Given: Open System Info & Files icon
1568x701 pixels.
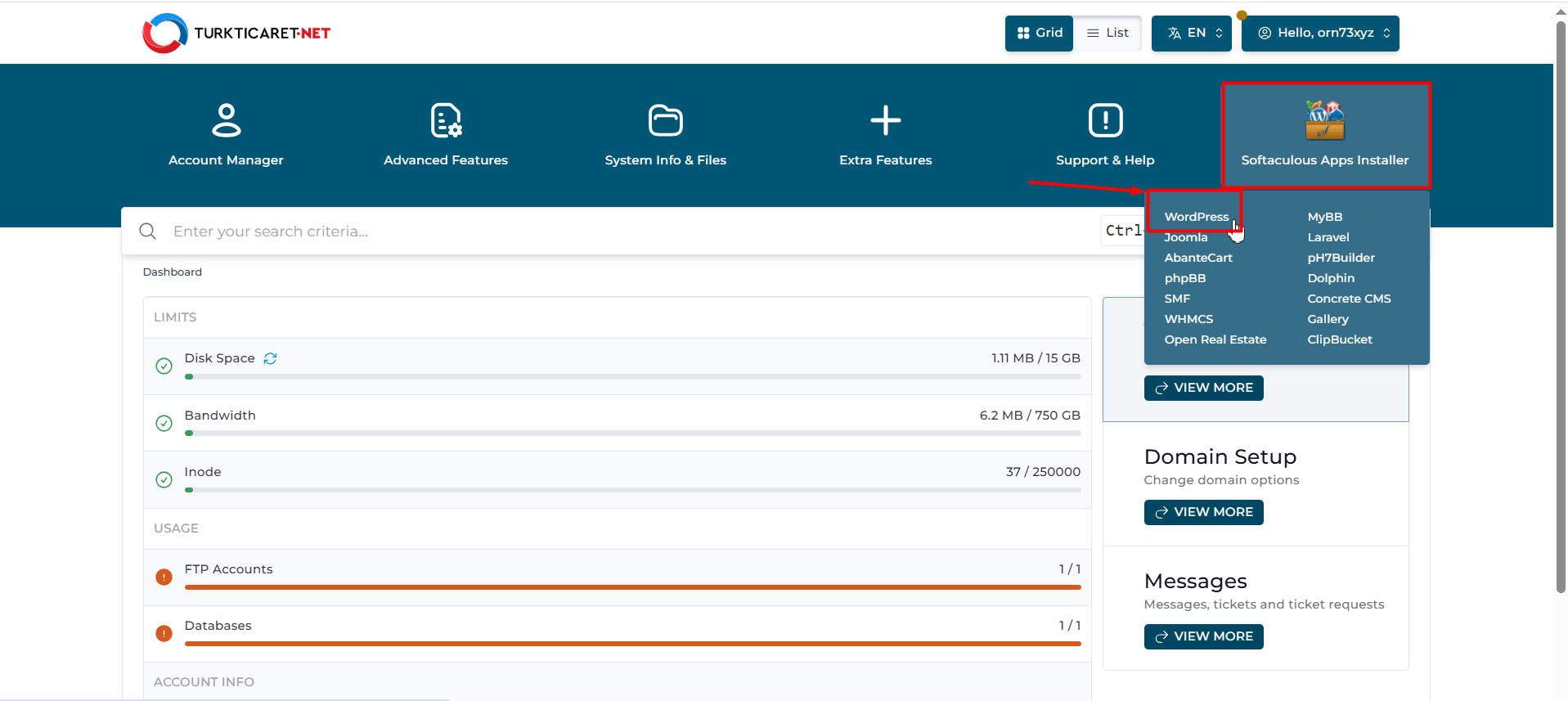Looking at the screenshot, I should (x=665, y=120).
